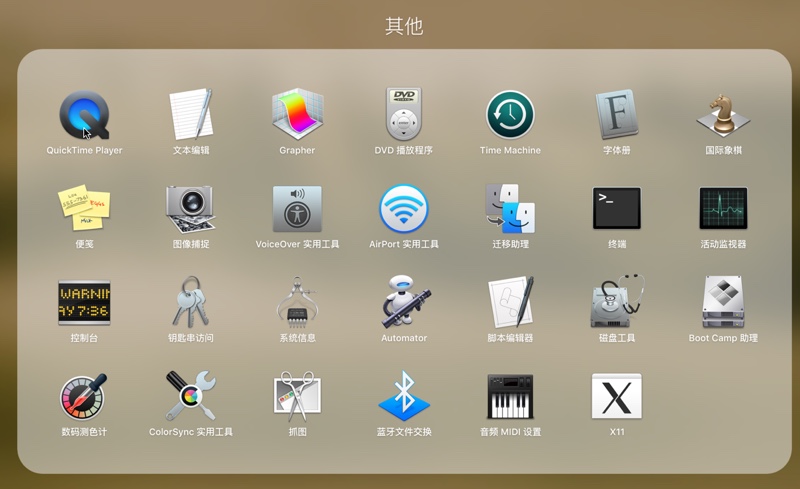Launch 脚本编辑器 Script Editor
The image size is (800, 489).
coord(510,302)
